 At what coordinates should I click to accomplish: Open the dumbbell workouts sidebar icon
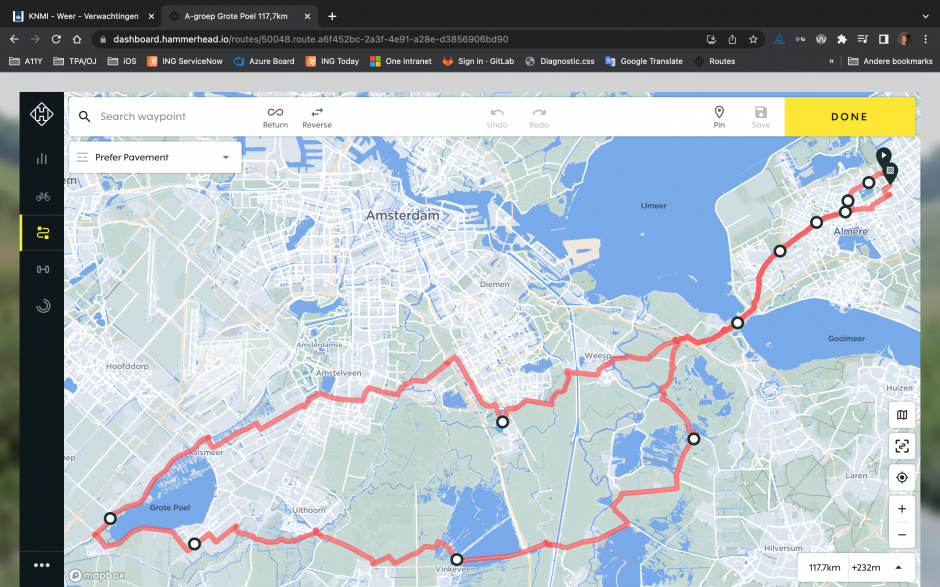point(42,269)
